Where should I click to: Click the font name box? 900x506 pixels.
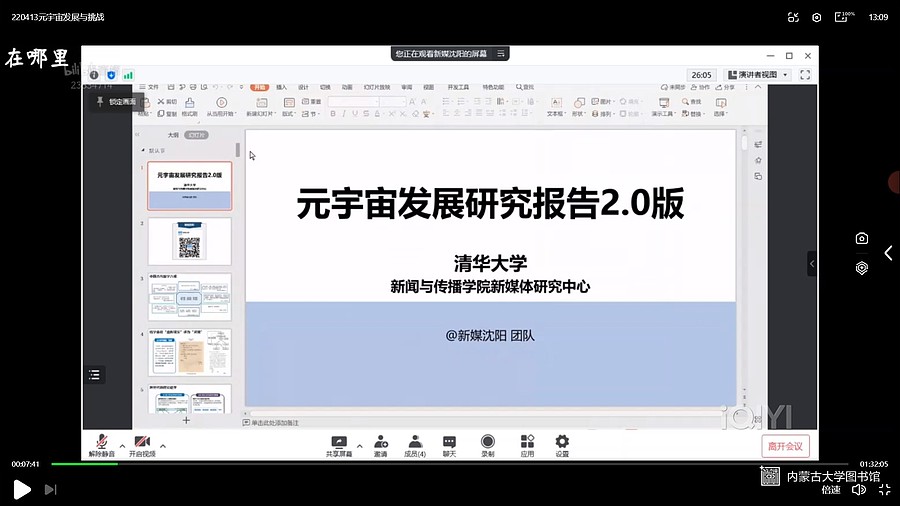point(354,102)
